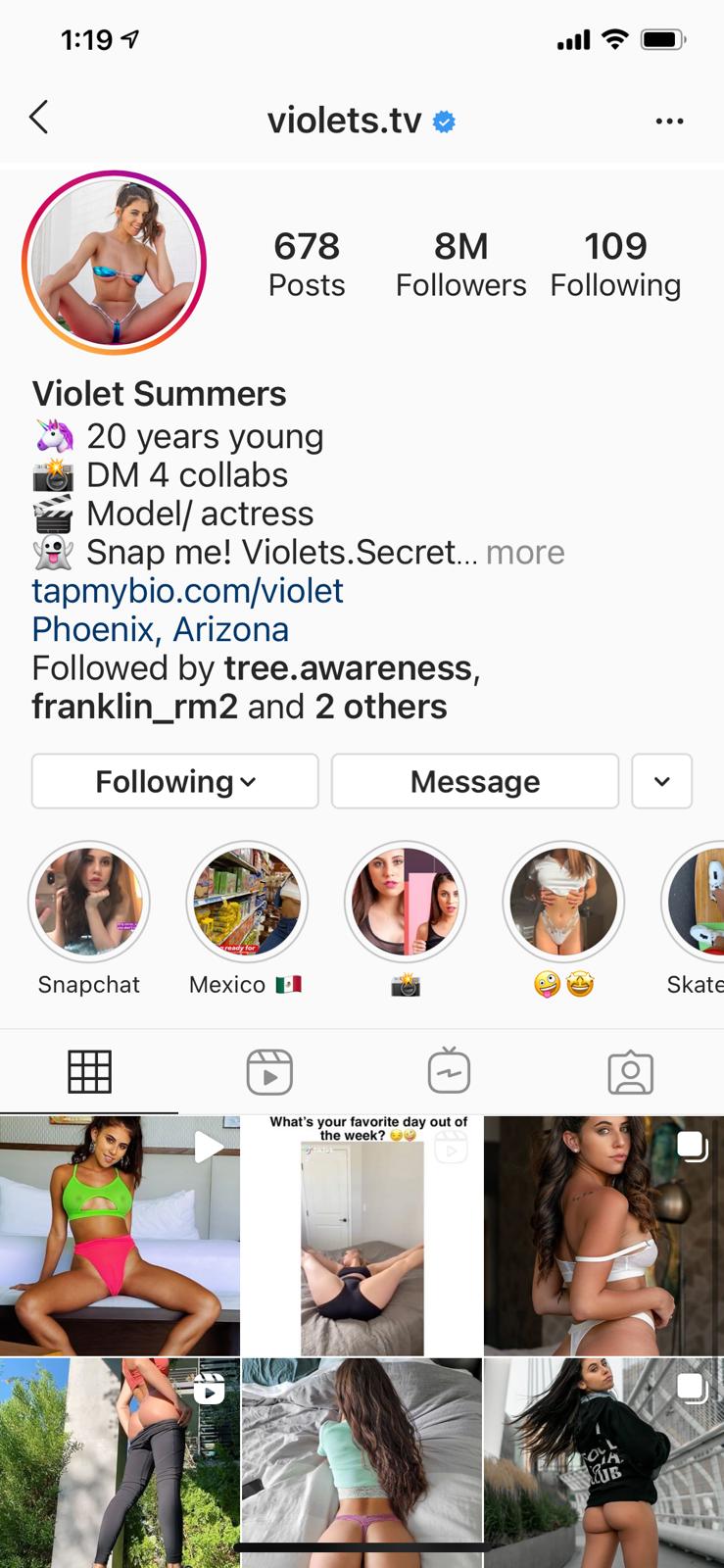
Task: Open the Snapchat story highlight
Action: 89,902
